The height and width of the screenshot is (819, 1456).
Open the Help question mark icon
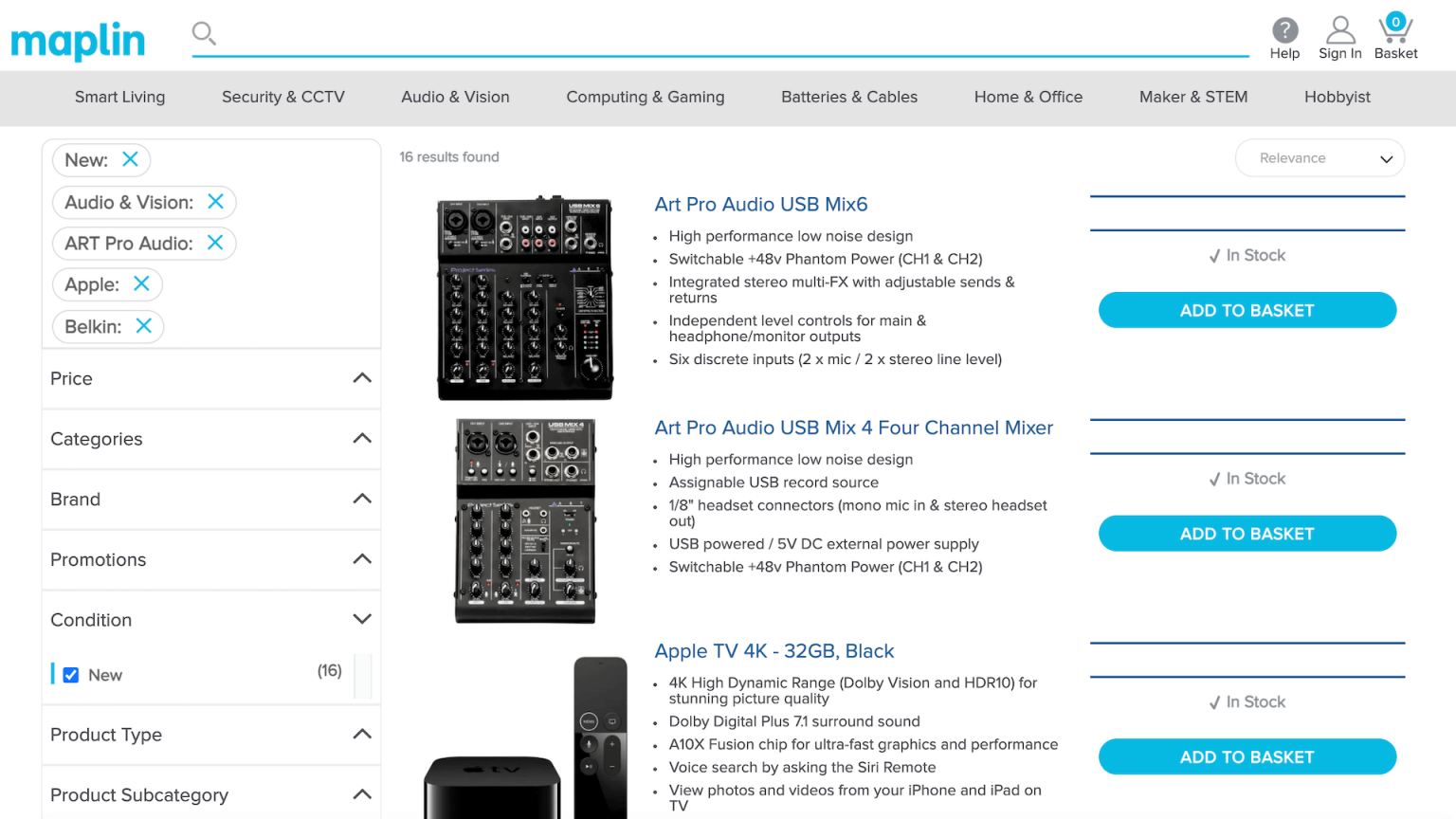pyautogui.click(x=1284, y=28)
